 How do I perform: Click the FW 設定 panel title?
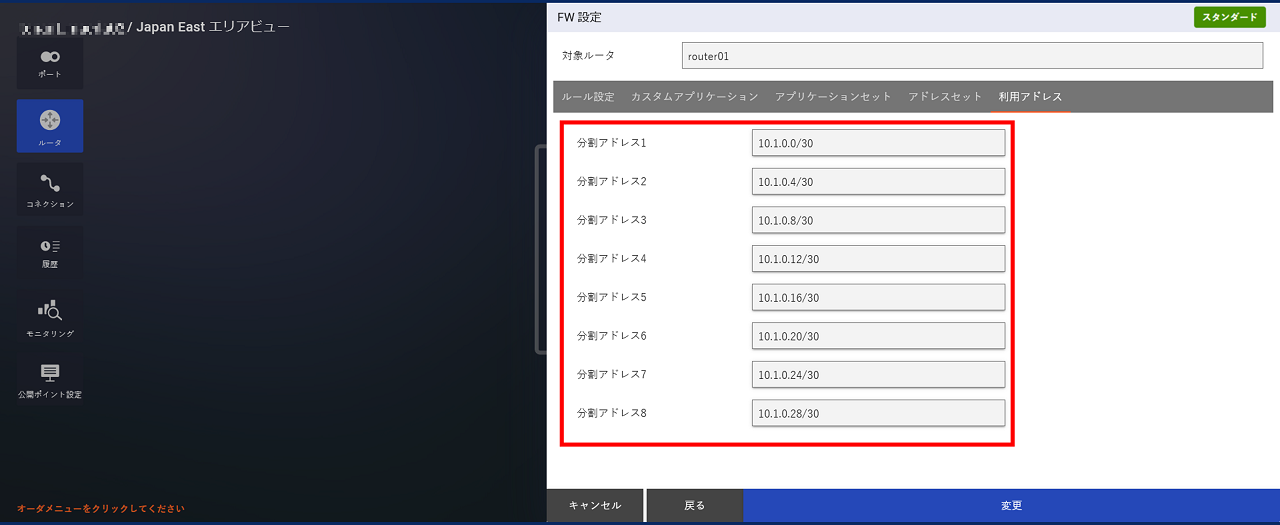coord(580,17)
